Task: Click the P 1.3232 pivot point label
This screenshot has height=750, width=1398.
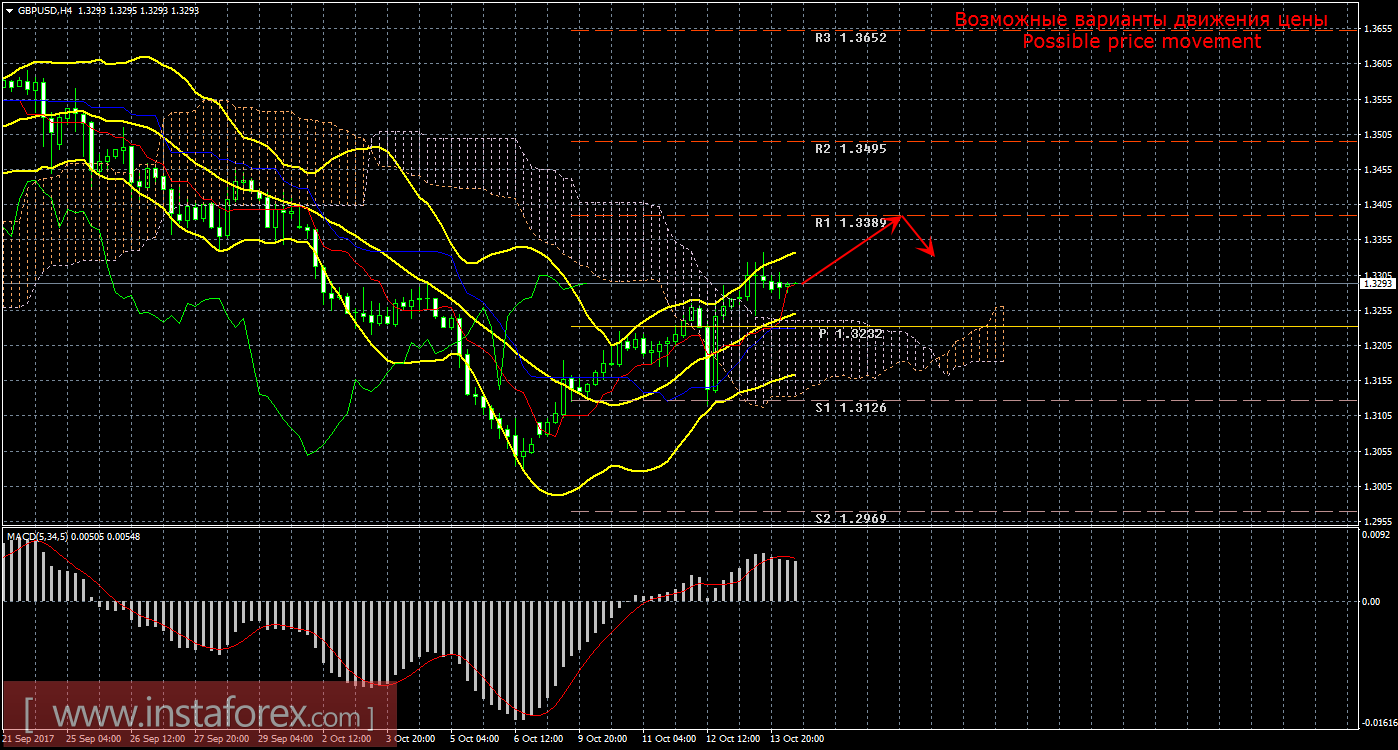Action: coord(851,334)
